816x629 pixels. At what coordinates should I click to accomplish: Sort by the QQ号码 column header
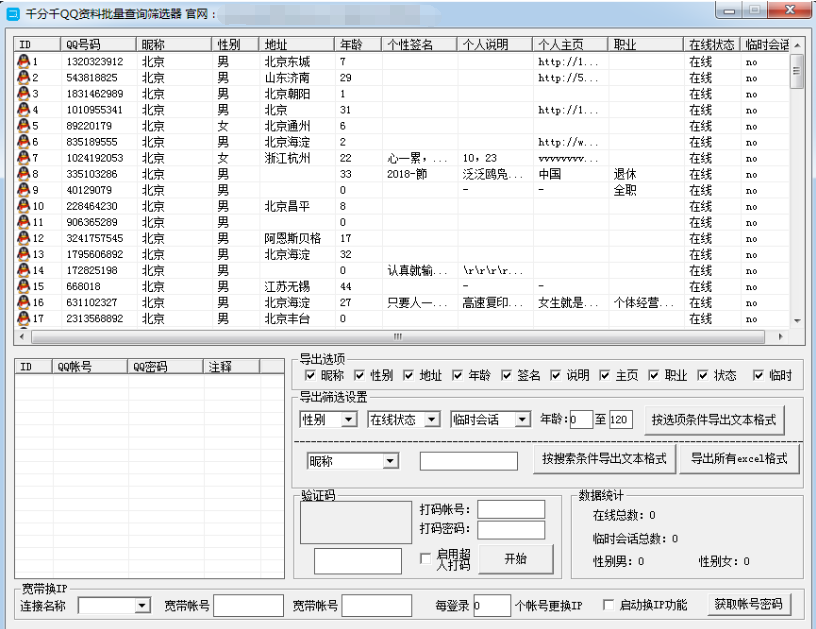[x=98, y=45]
